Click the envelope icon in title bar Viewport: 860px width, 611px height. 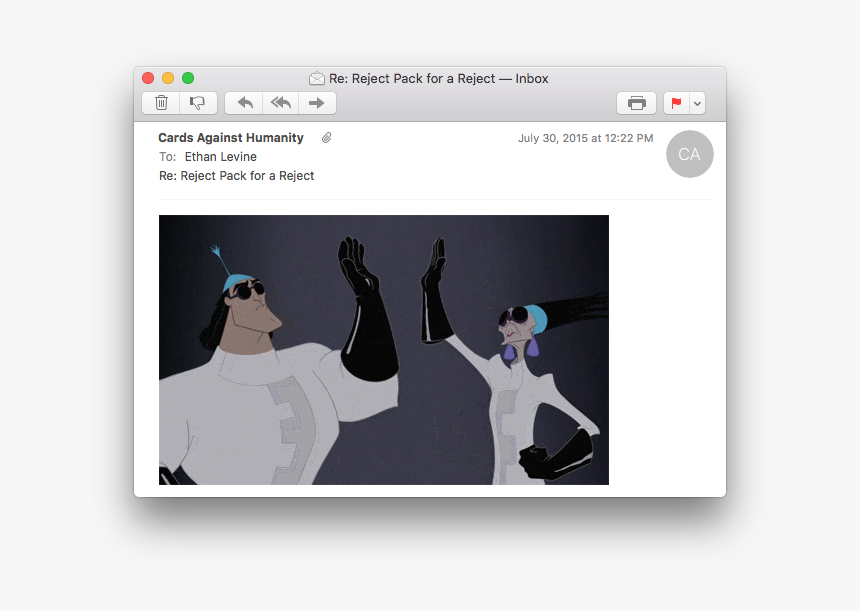point(316,78)
